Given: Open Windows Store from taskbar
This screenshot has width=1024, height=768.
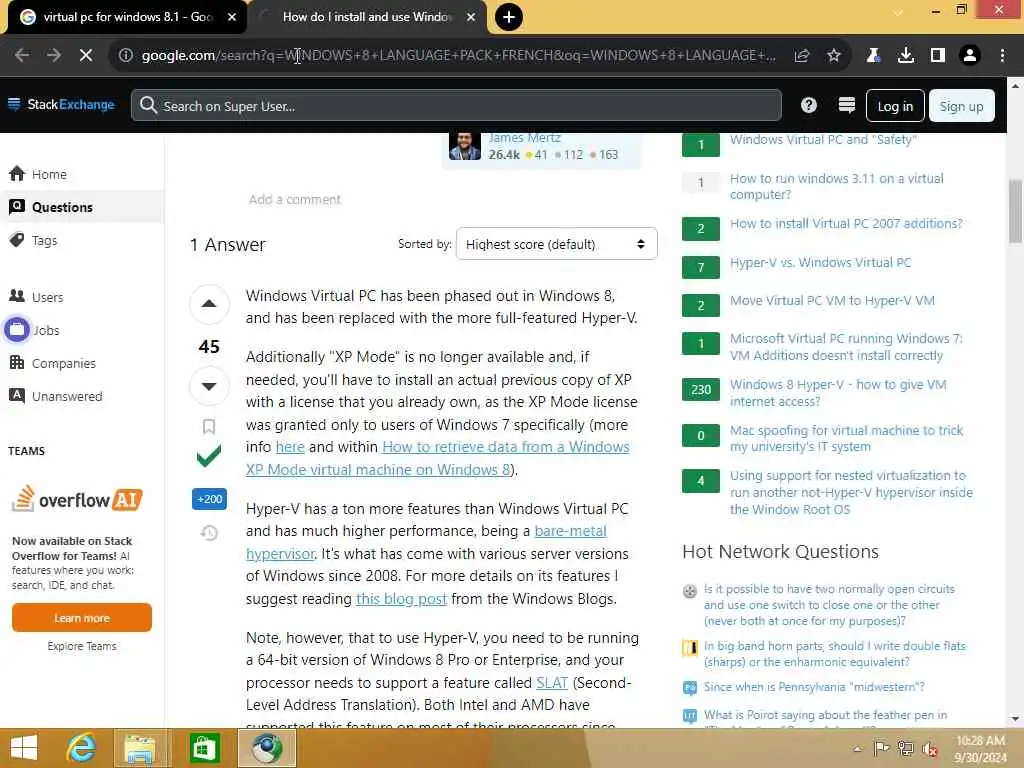Looking at the screenshot, I should (x=204, y=748).
